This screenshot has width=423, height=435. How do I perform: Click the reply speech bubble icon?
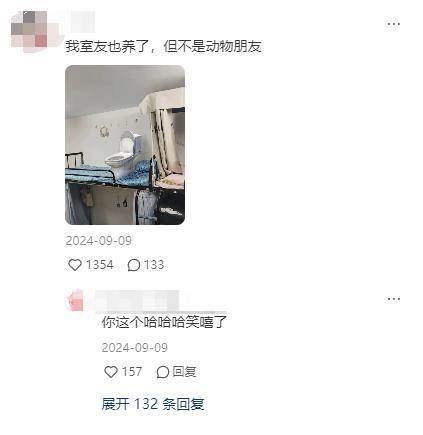(x=163, y=372)
